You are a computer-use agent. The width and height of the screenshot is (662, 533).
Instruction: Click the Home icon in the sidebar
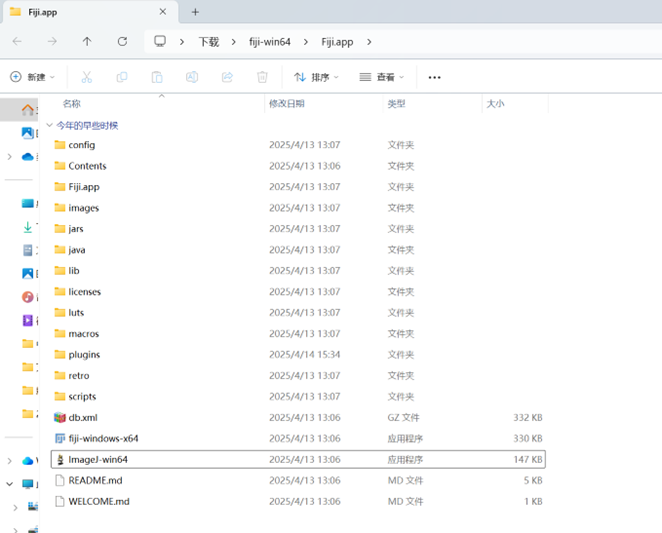28,110
